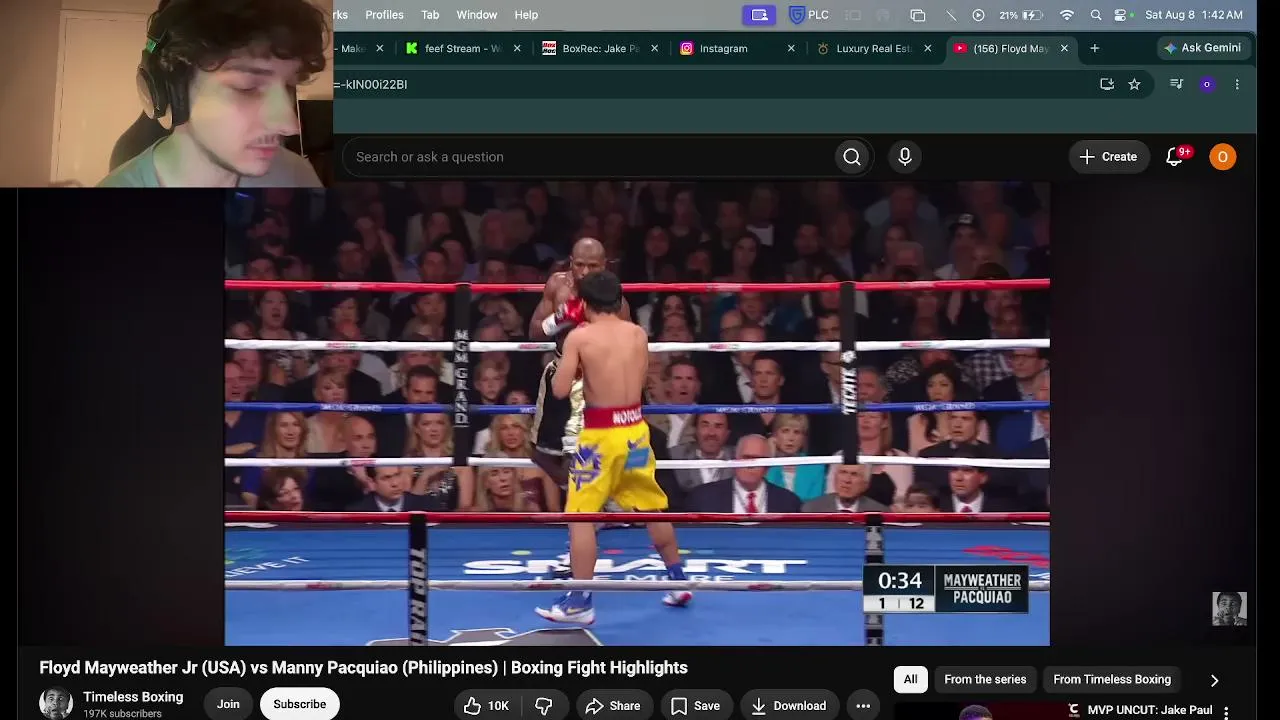Viewport: 1280px width, 720px height.
Task: Click the date and time in menu bar
Action: (1194, 15)
